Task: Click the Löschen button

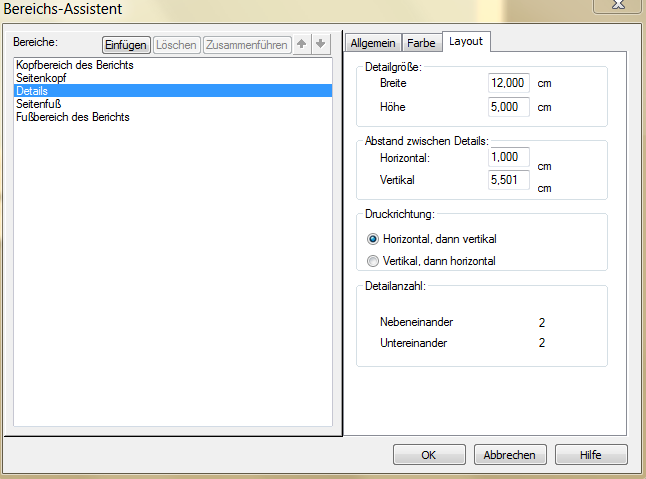Action: [176, 44]
